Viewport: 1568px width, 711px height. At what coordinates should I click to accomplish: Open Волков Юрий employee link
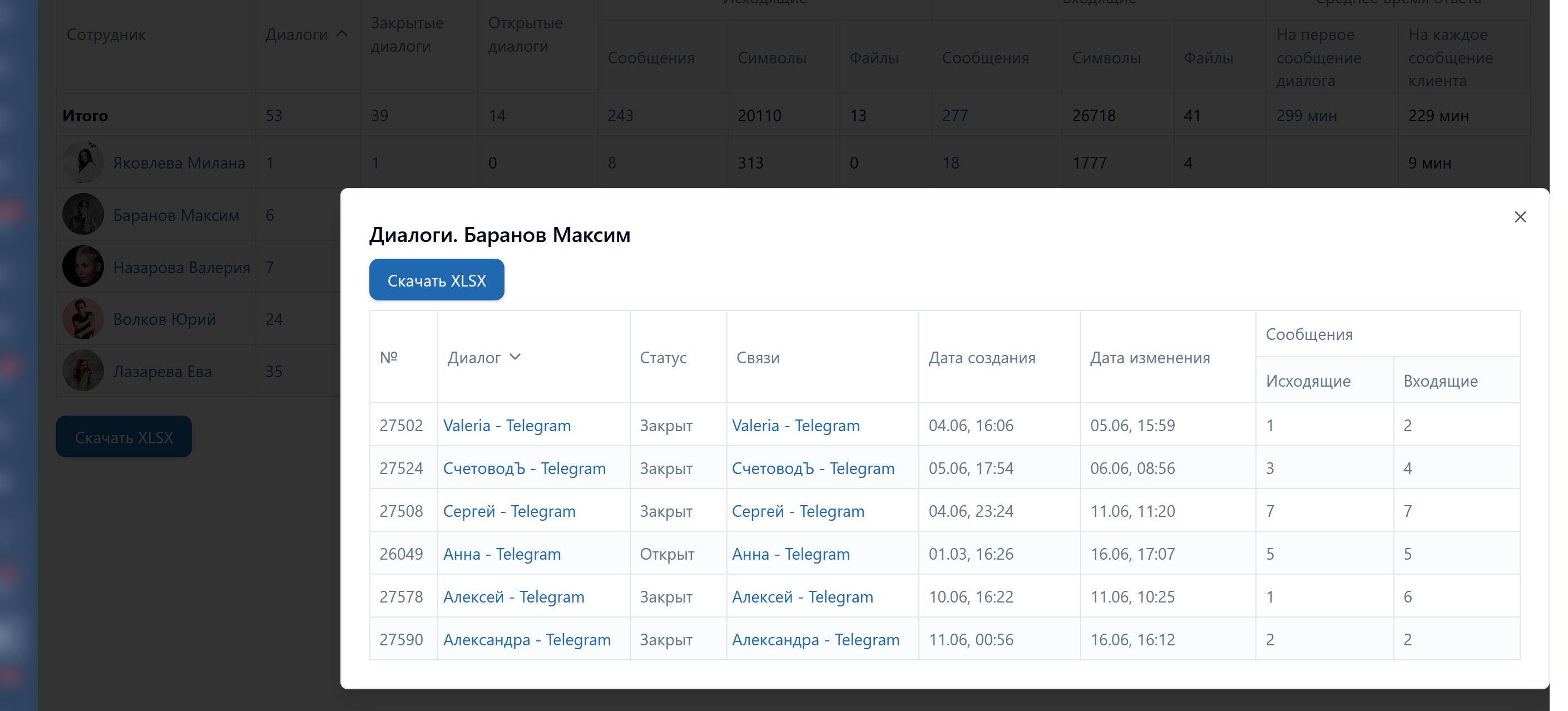(x=164, y=319)
